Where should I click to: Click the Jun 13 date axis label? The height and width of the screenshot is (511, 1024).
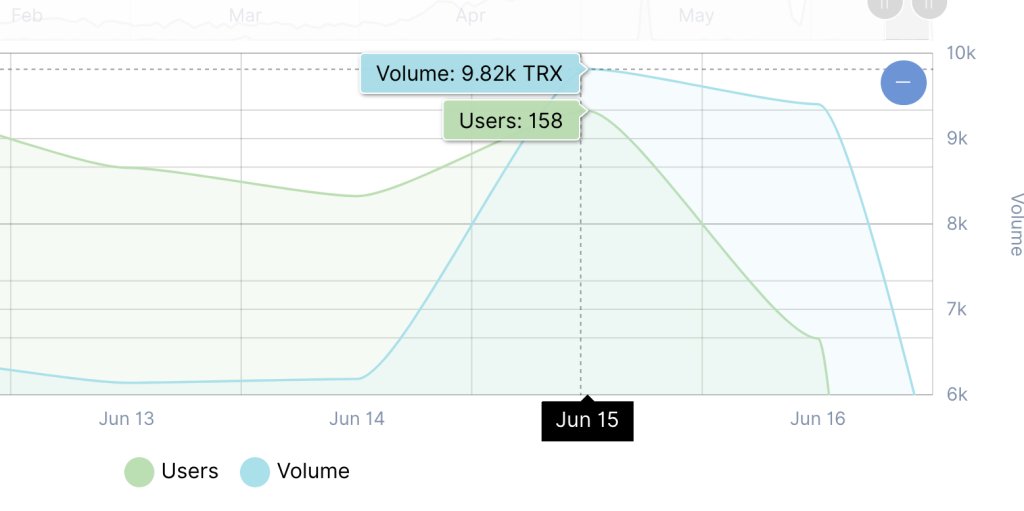[x=127, y=419]
